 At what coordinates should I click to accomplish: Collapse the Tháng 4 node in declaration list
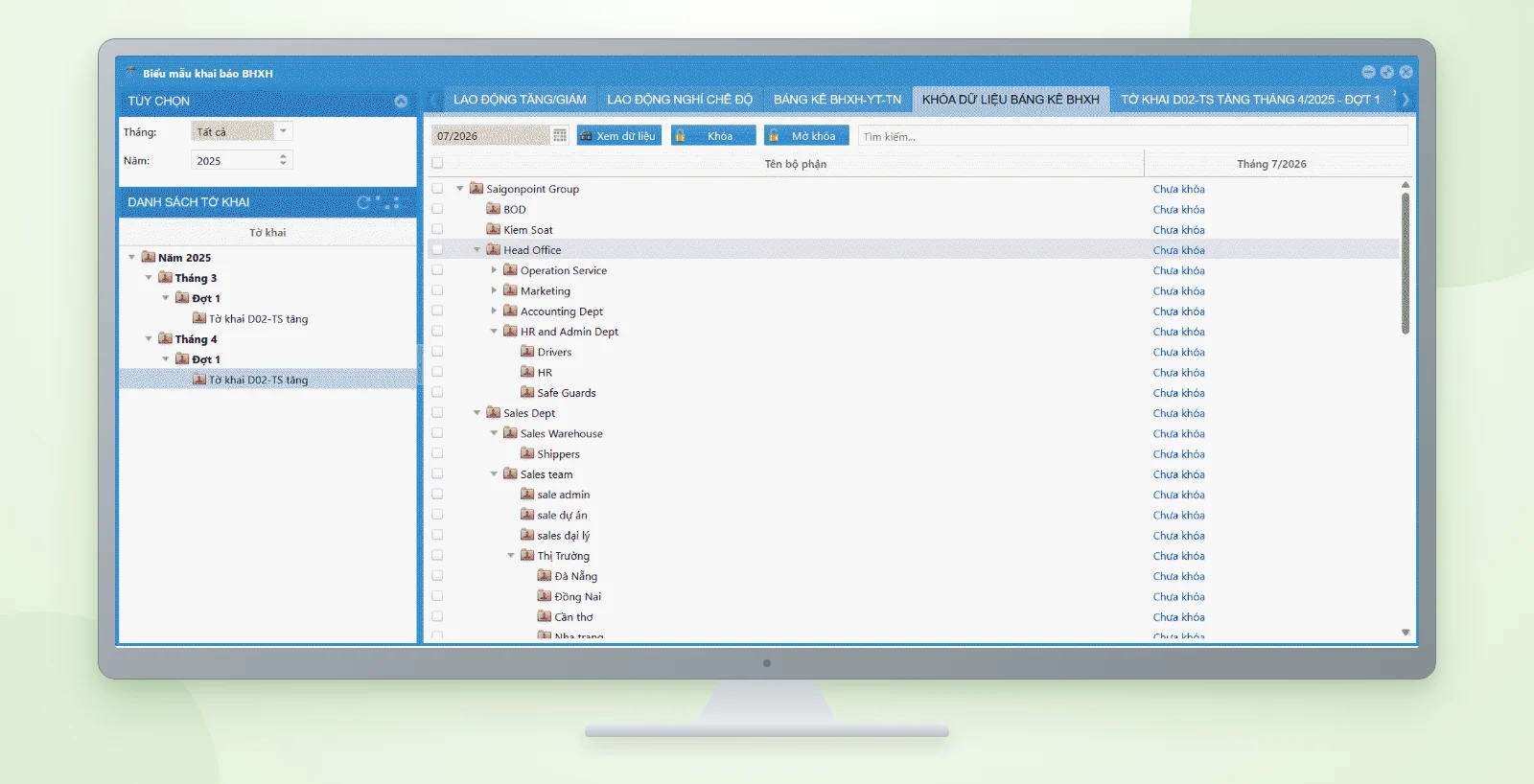tap(149, 339)
